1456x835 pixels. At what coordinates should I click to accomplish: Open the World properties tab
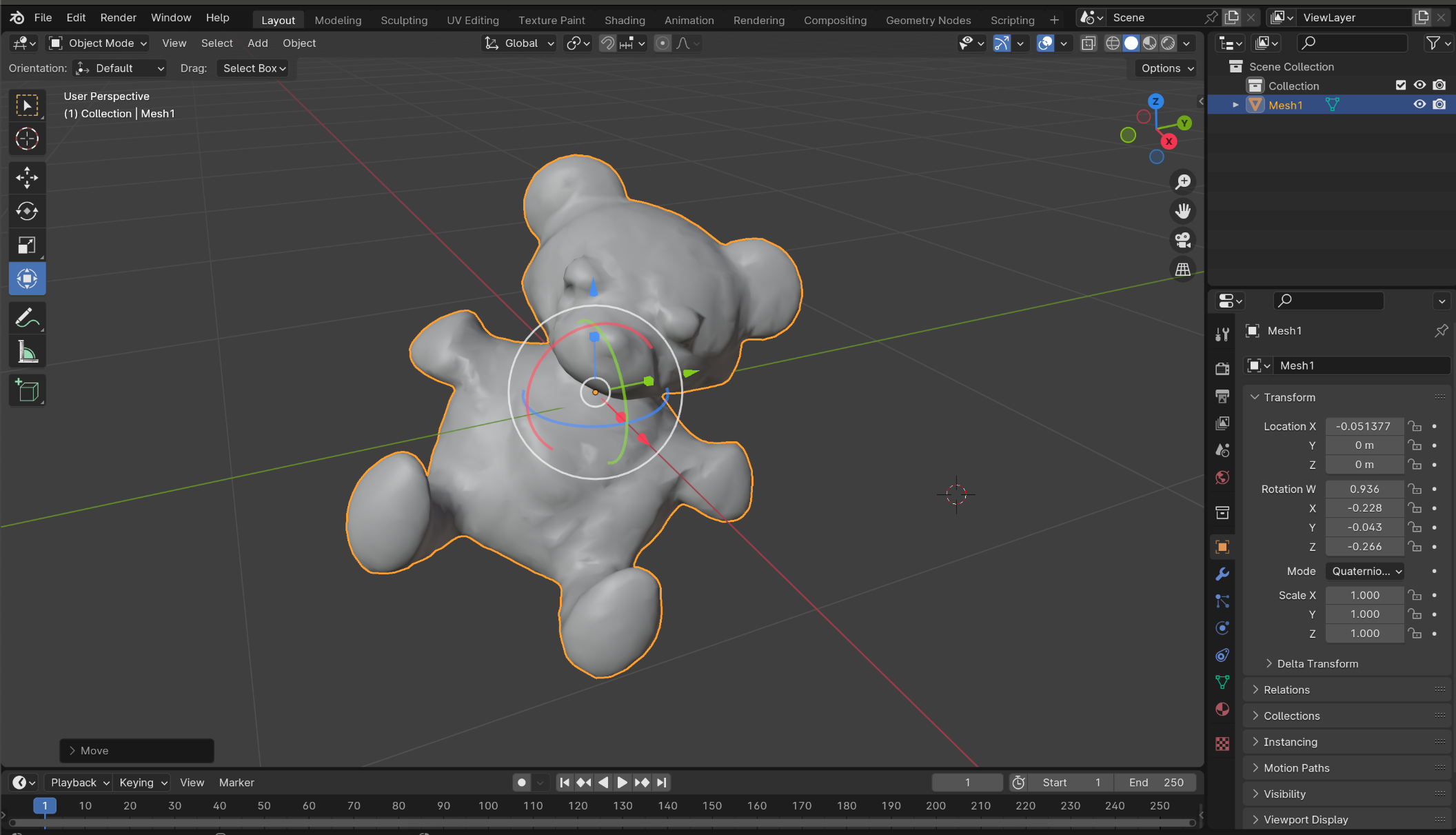pyautogui.click(x=1222, y=477)
